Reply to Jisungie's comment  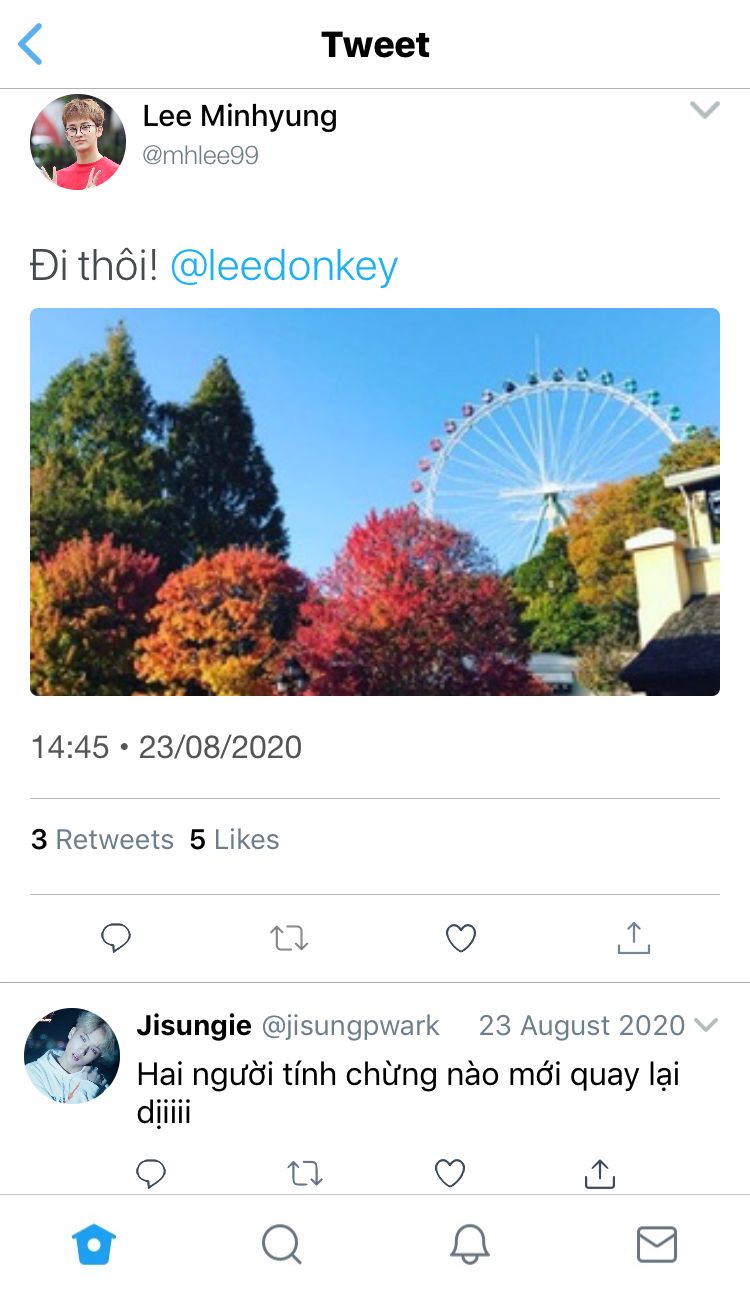[x=151, y=1173]
